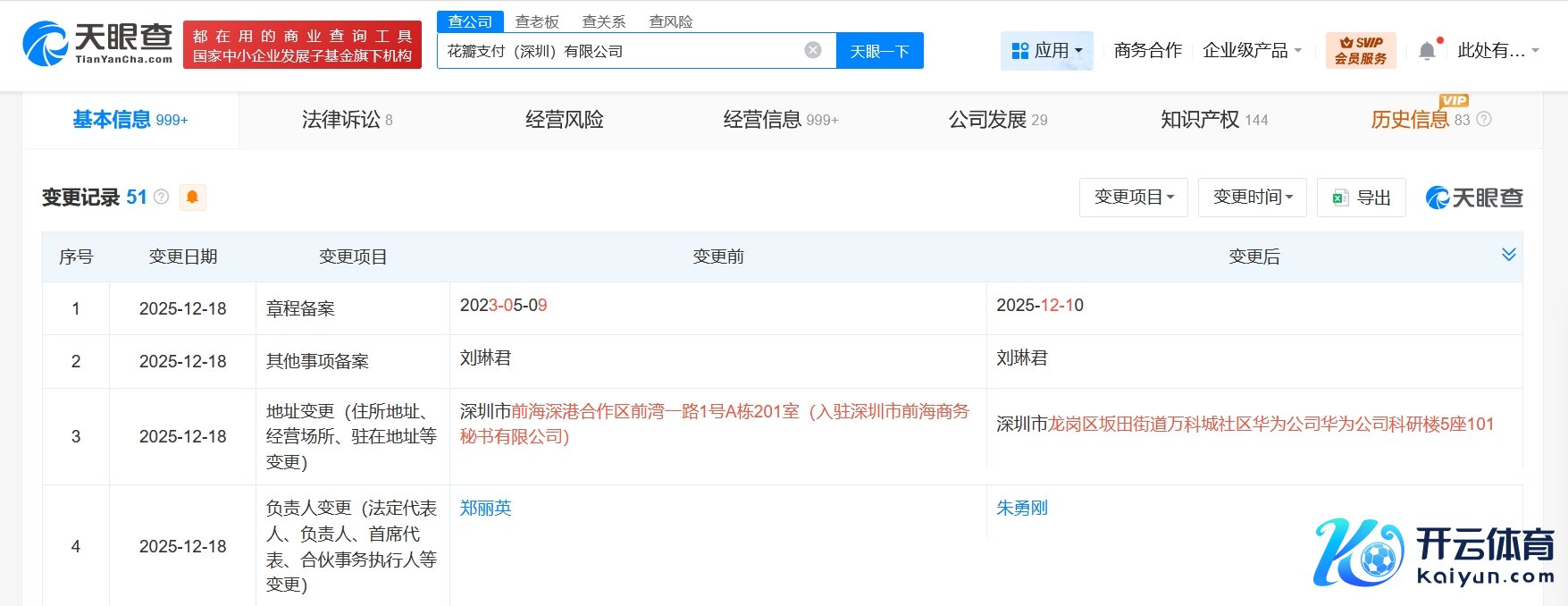Open the 应用 dropdown menu
Image resolution: width=1568 pixels, height=606 pixels.
1046,51
